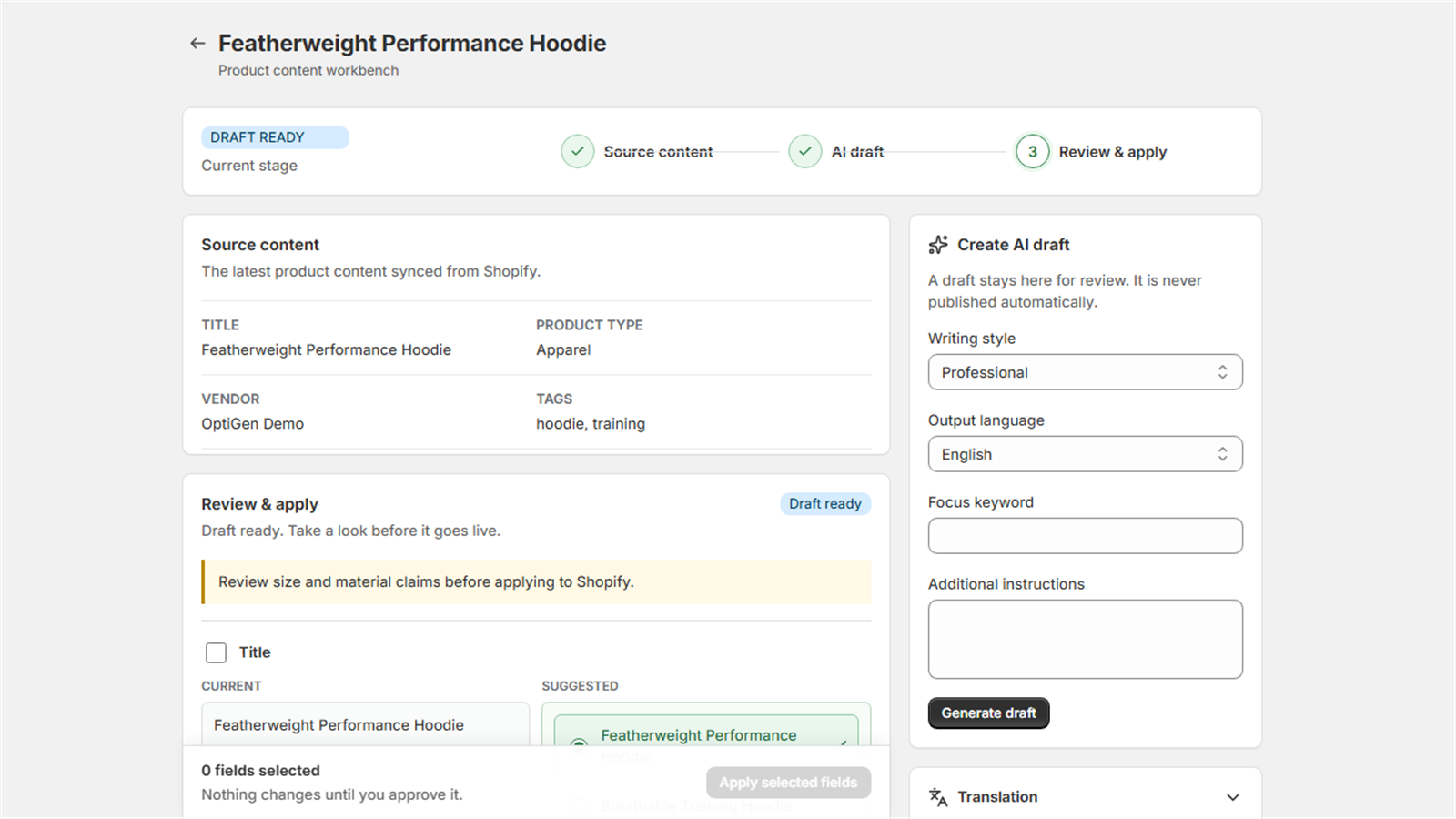Click the product type value 'Apparel'
Viewport: 1456px width, 819px height.
(563, 350)
